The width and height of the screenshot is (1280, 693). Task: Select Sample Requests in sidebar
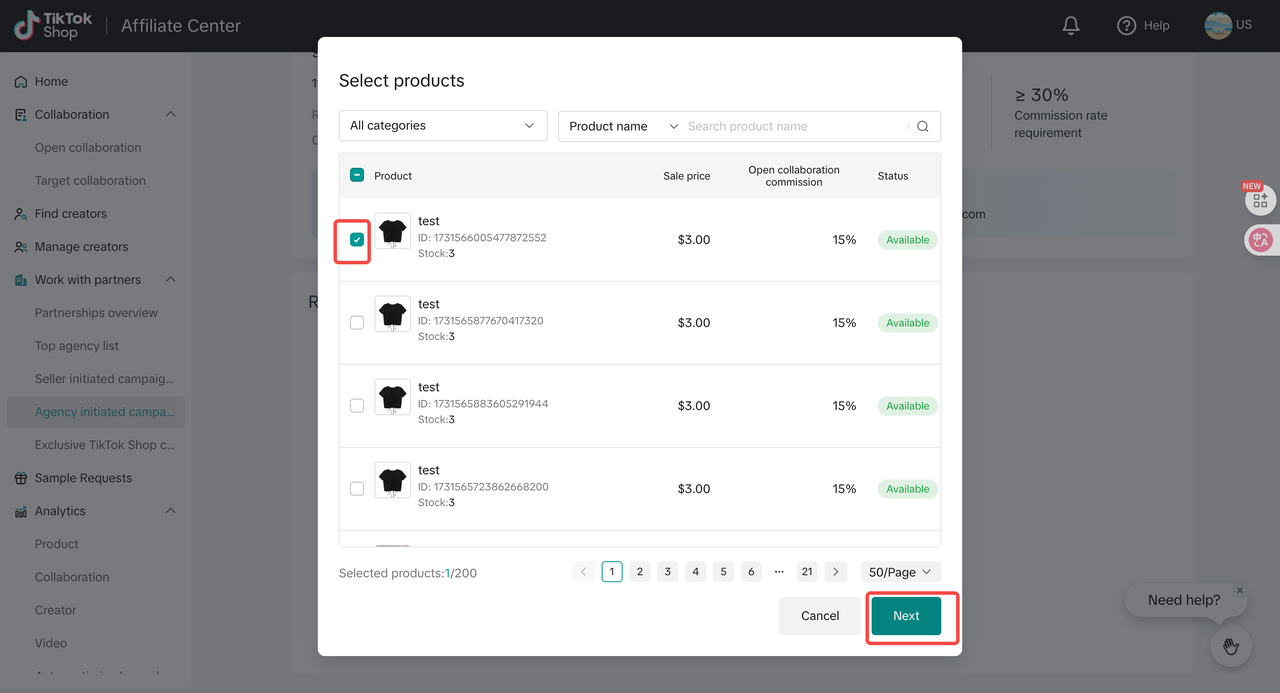(x=83, y=478)
